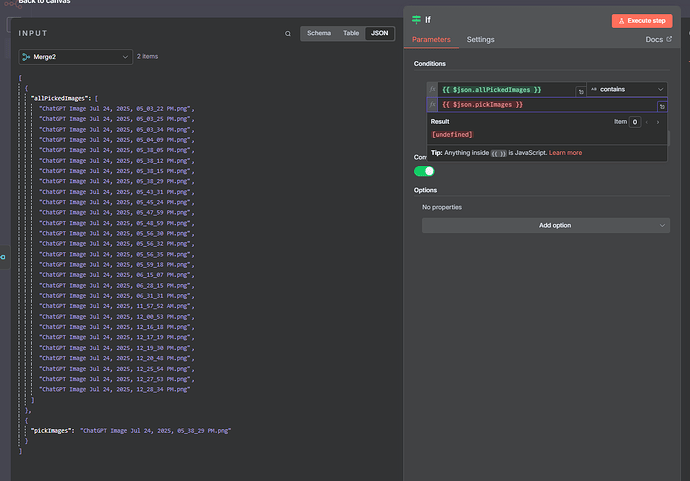
Task: Click array entry 05_59_18 PM.png
Action: coord(115,264)
